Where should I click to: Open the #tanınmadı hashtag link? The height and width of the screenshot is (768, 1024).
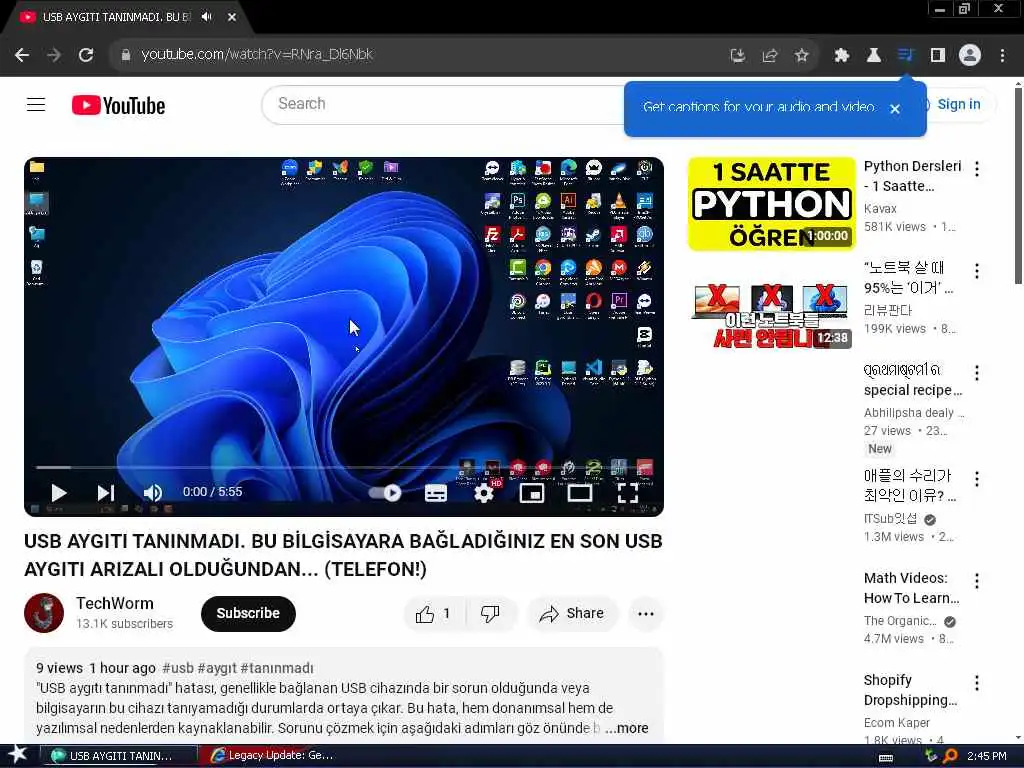coord(277,668)
